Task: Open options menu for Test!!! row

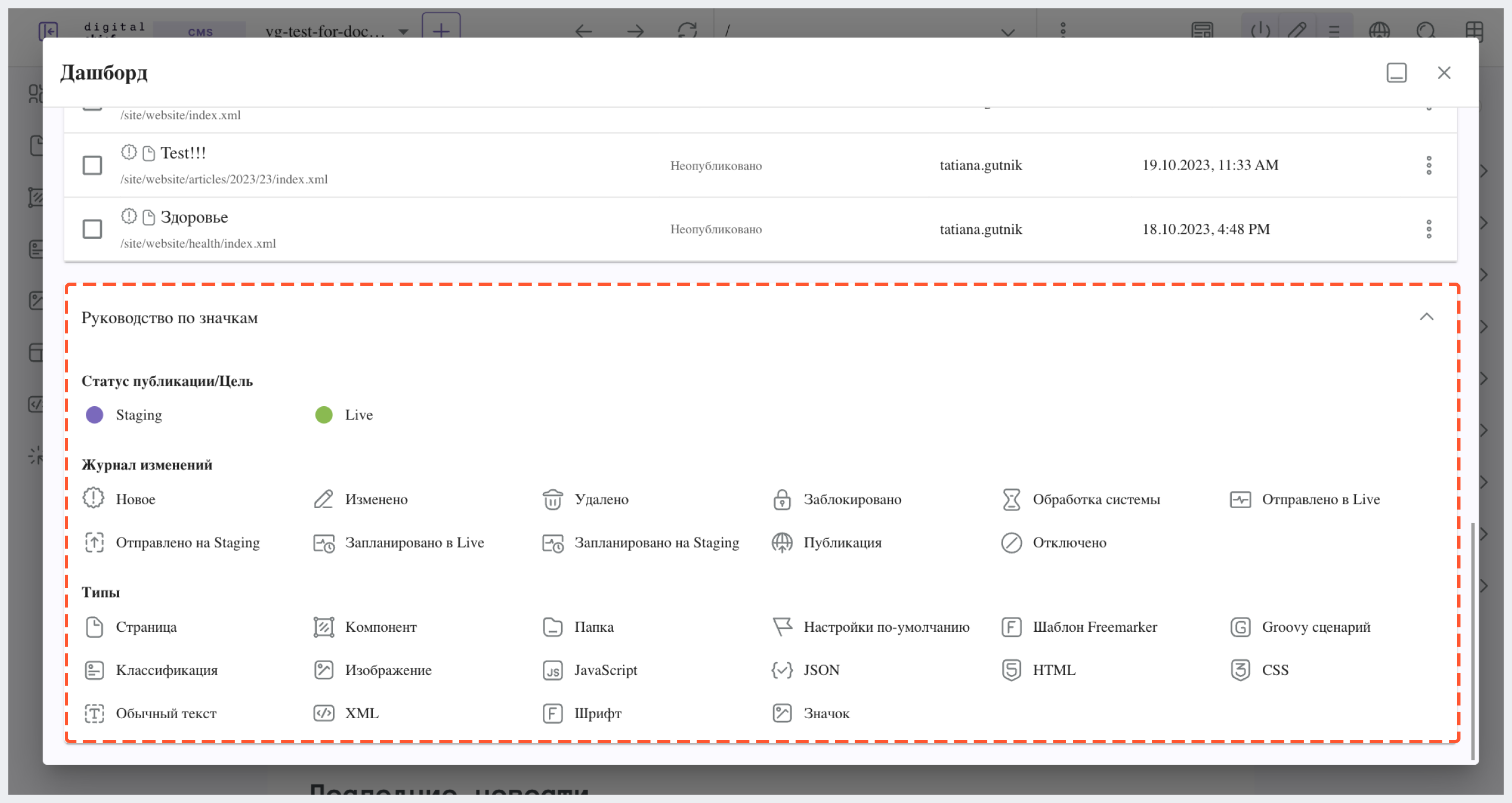Action: 1429,165
